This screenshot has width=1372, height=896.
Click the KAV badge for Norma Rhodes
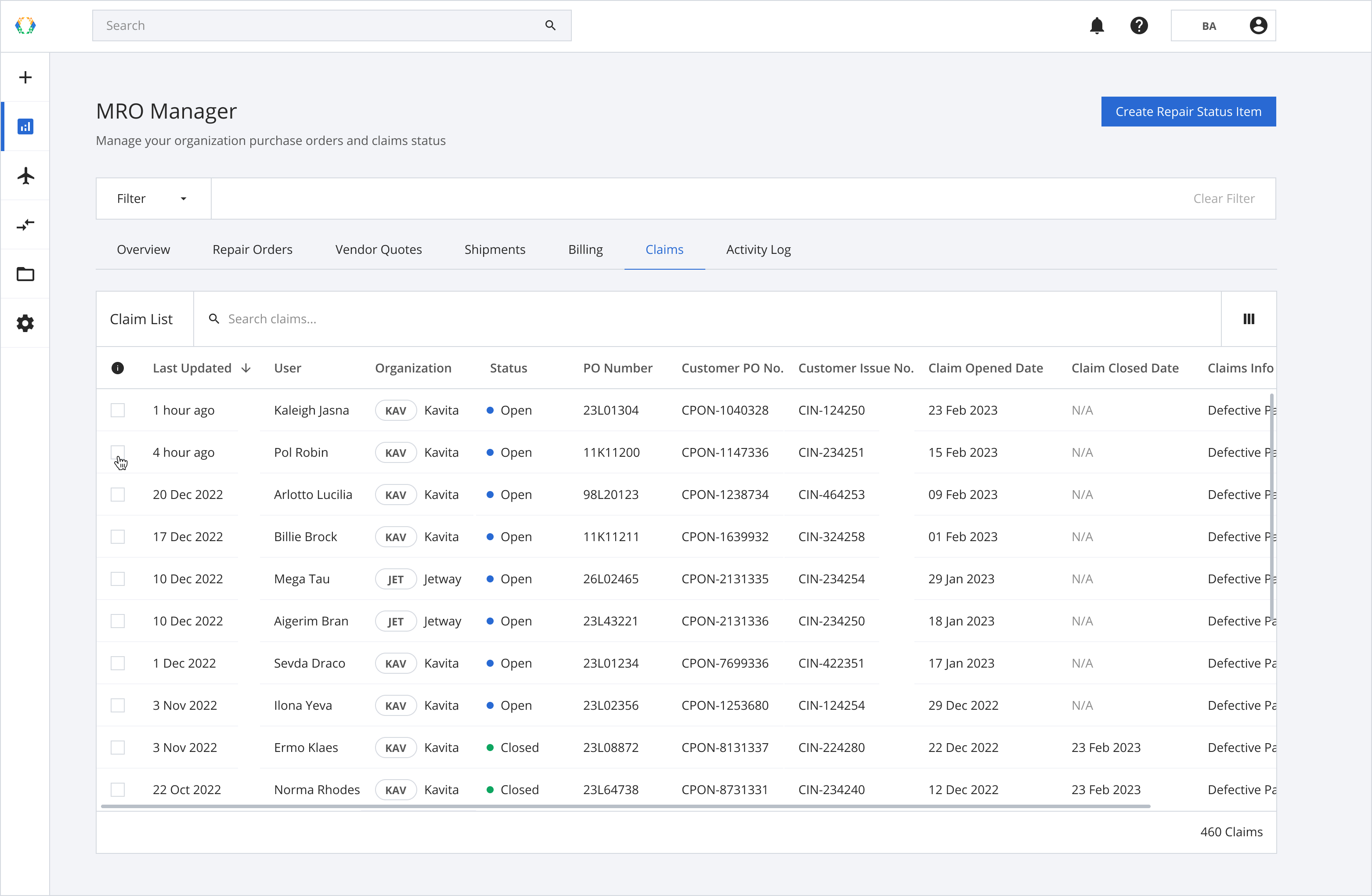[395, 790]
